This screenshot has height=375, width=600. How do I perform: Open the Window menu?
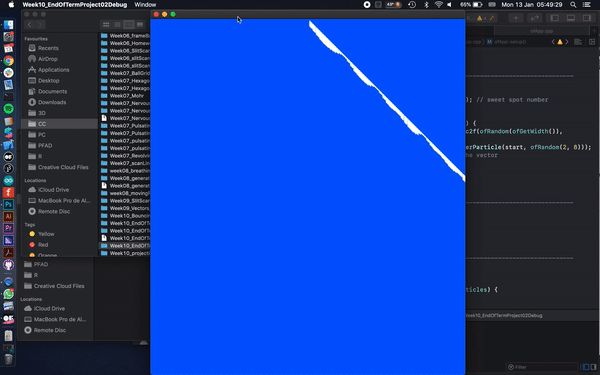(145, 5)
